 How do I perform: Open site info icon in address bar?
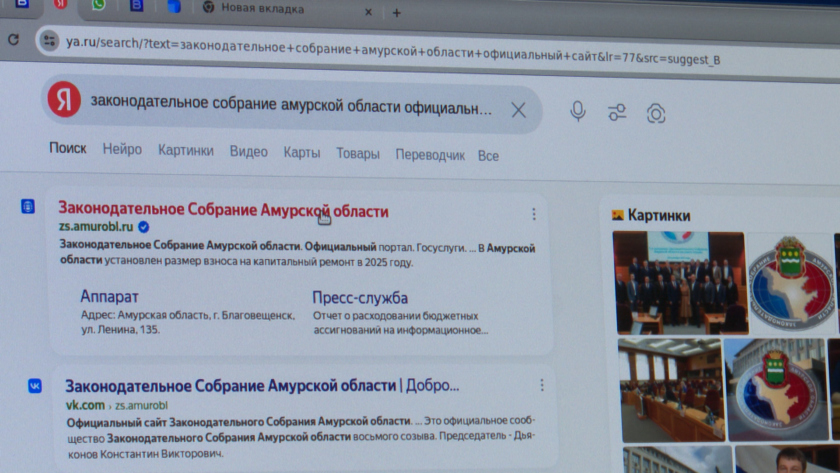point(49,41)
